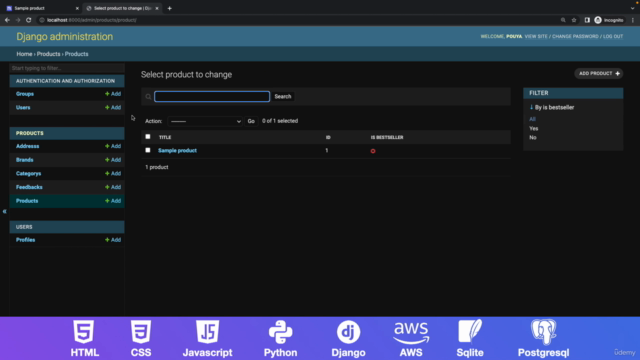The width and height of the screenshot is (640, 360).
Task: Add a new Address
Action: [113, 146]
